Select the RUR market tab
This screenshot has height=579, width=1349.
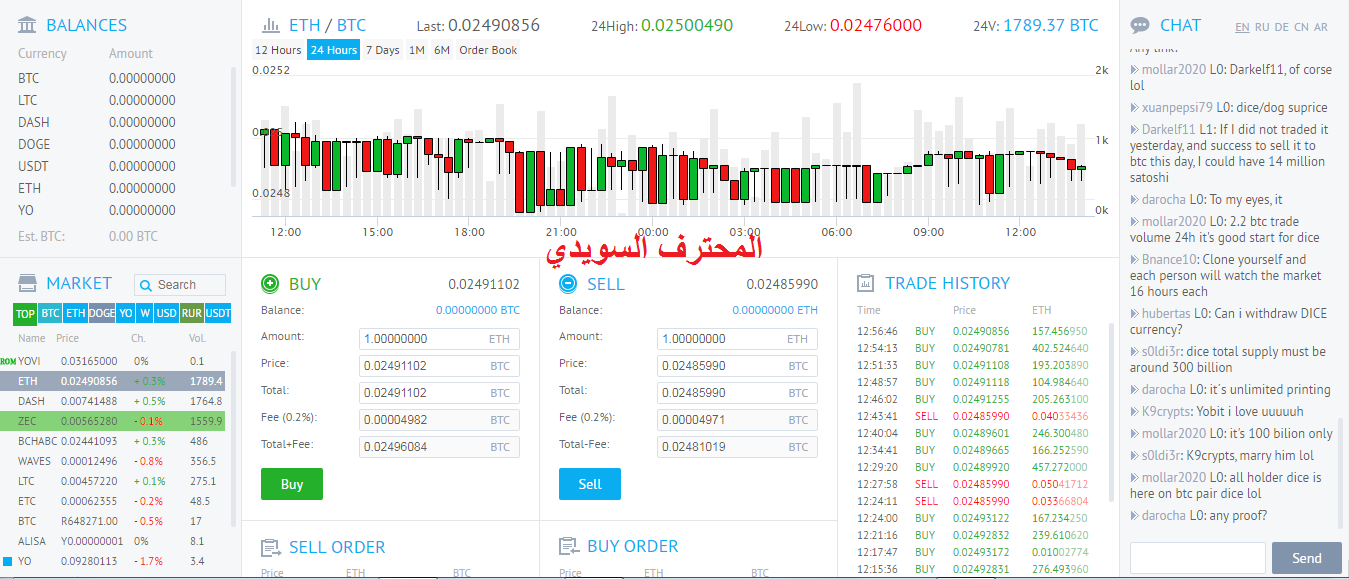point(192,314)
